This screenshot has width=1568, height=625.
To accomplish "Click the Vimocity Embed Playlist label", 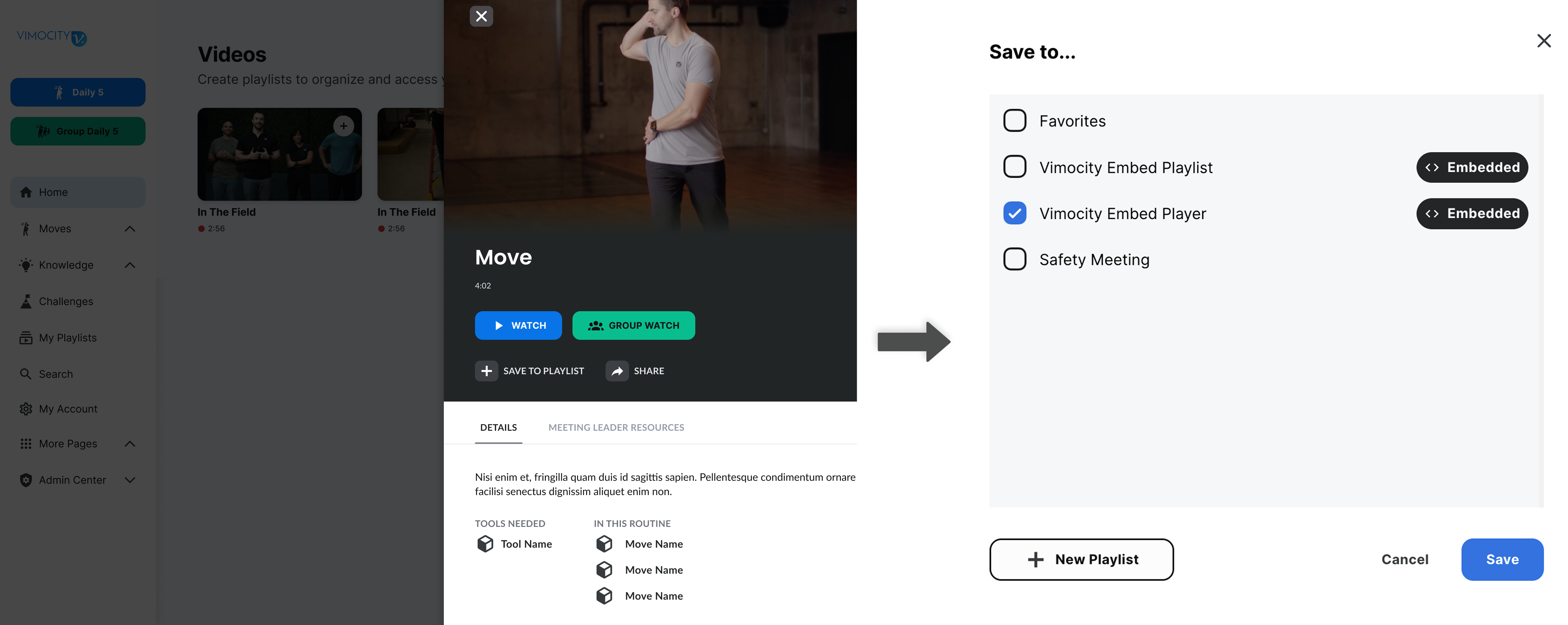I will click(1125, 167).
